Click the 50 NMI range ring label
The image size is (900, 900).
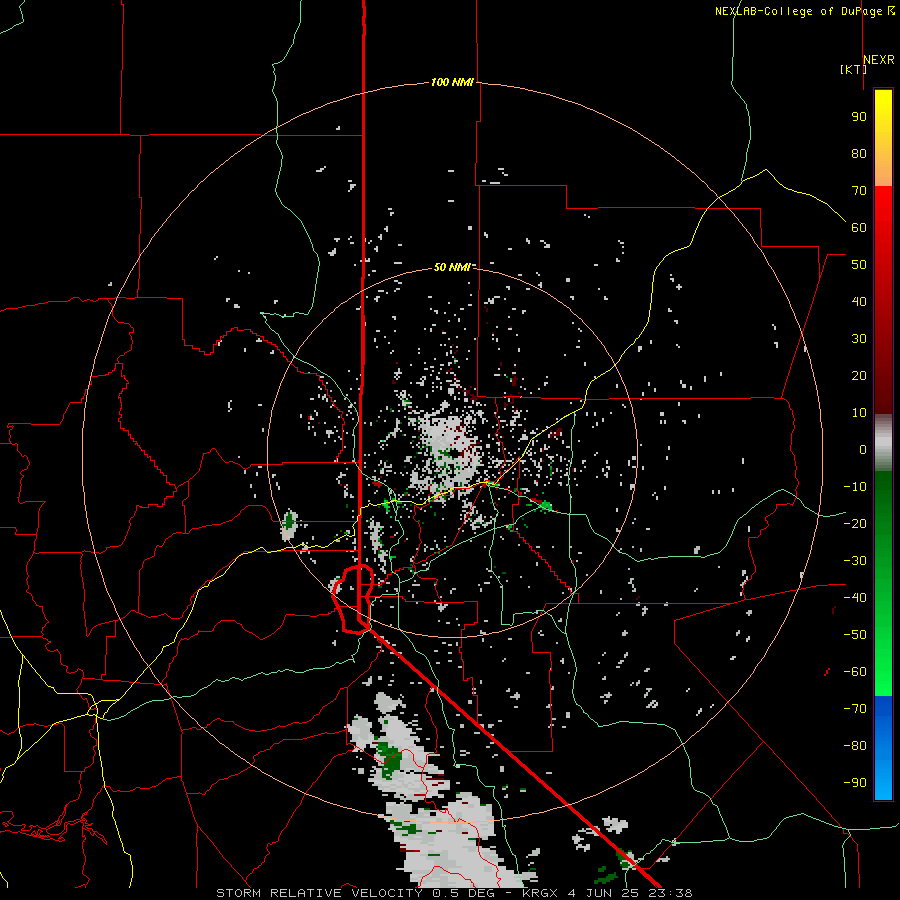pos(452,267)
